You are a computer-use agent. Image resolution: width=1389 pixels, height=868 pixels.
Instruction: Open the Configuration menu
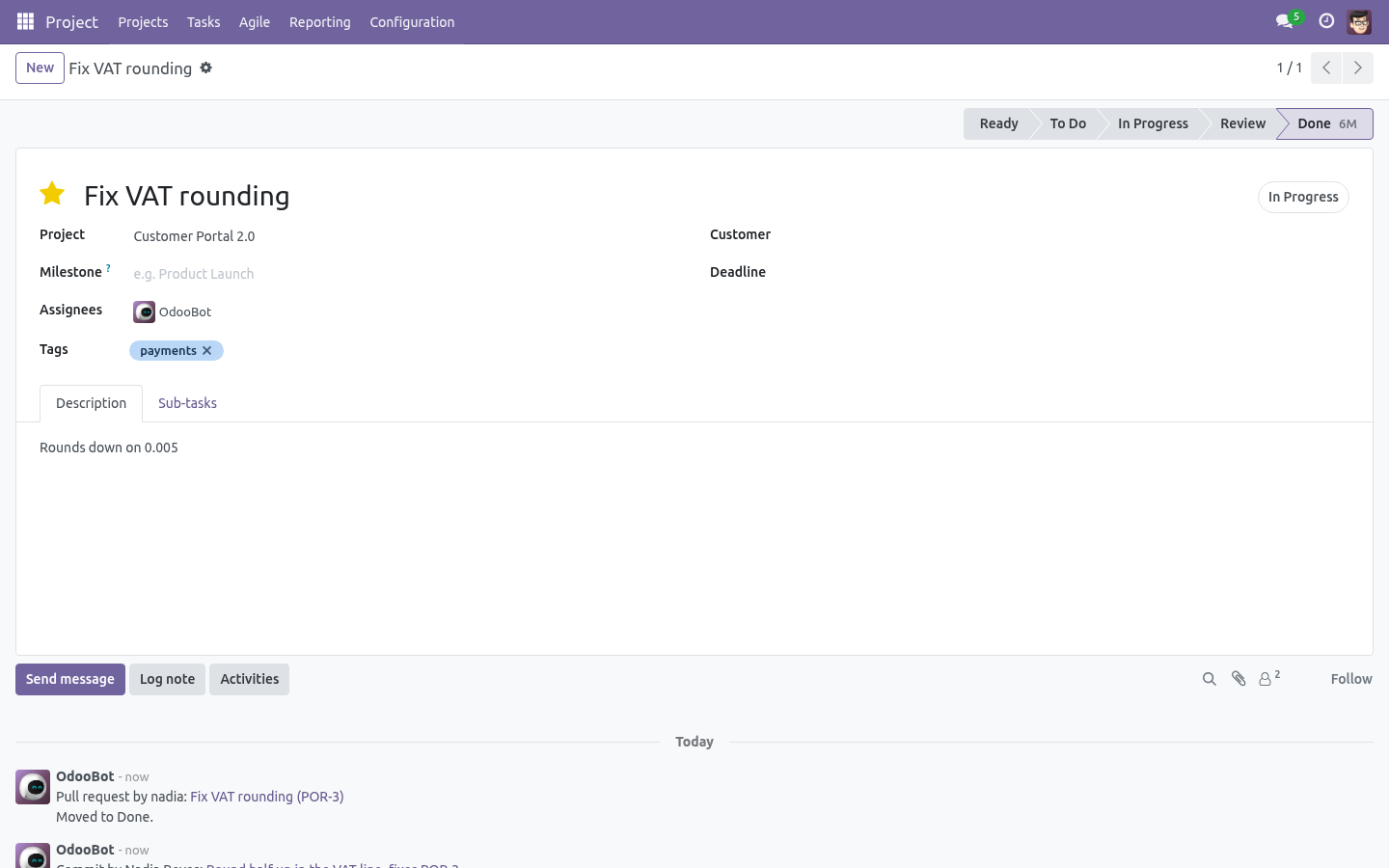point(412,21)
